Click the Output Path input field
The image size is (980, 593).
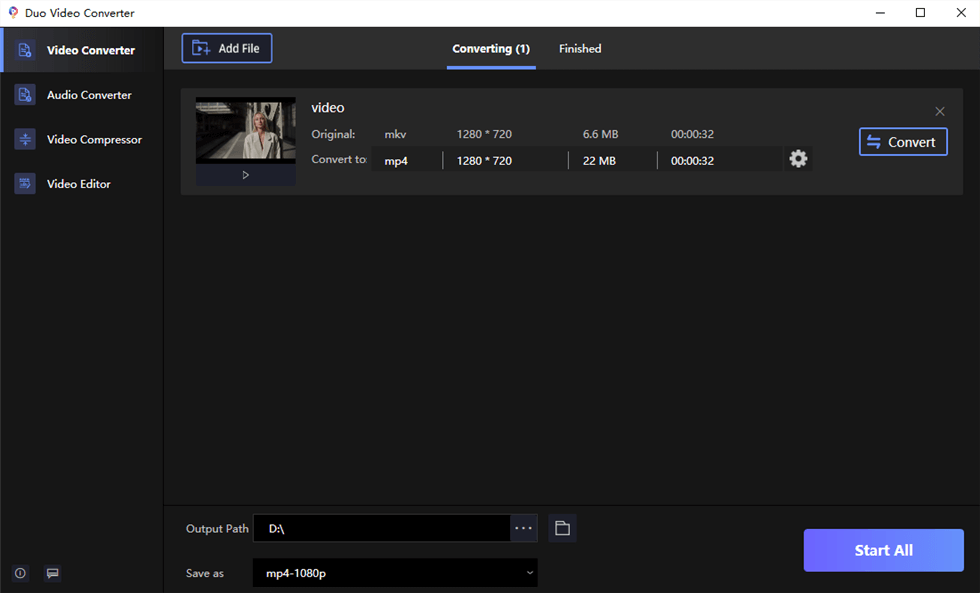[382, 529]
